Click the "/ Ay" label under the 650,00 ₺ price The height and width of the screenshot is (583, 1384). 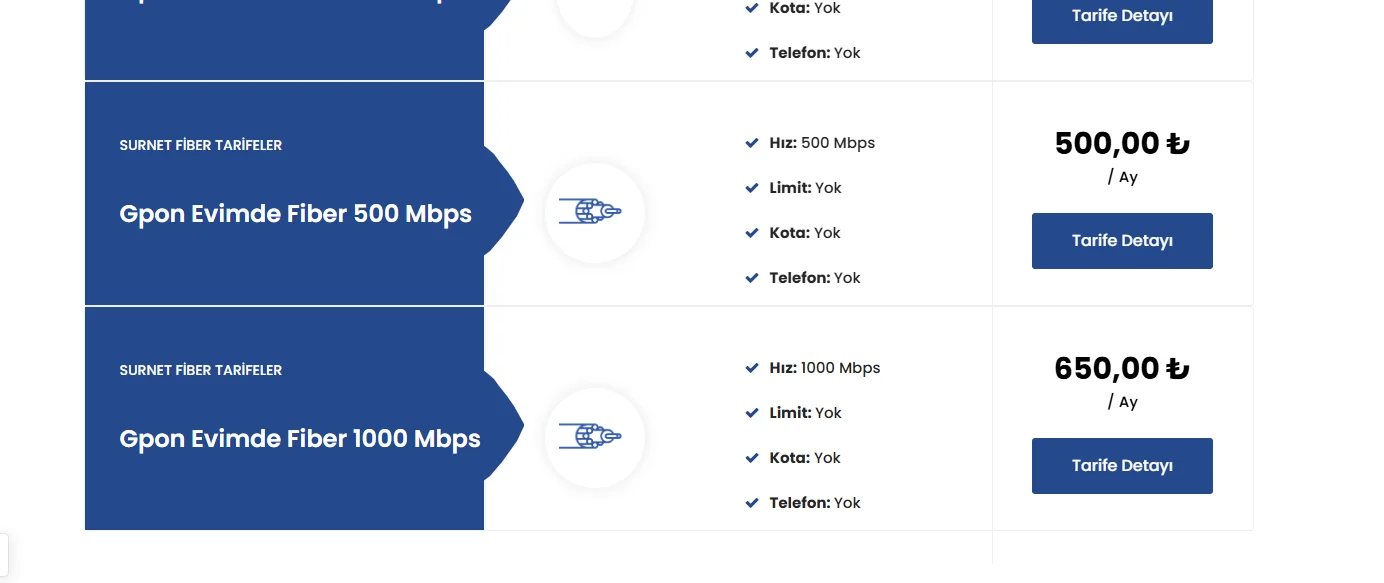(x=1123, y=402)
